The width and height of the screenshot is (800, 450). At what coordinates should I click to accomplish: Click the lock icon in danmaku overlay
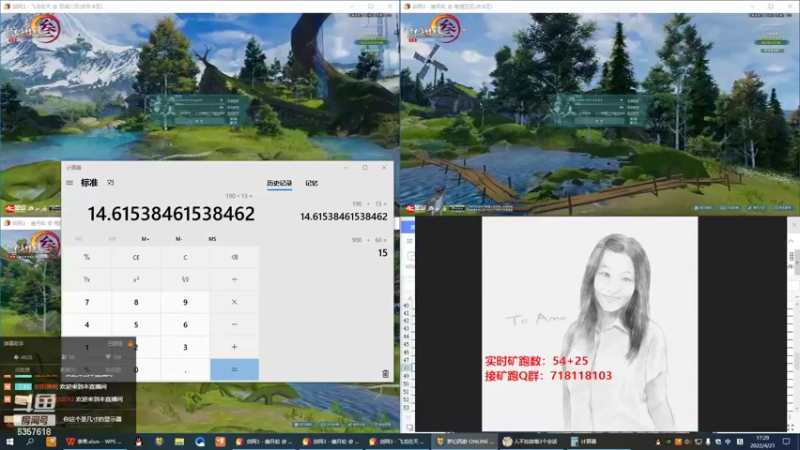[x=131, y=343]
